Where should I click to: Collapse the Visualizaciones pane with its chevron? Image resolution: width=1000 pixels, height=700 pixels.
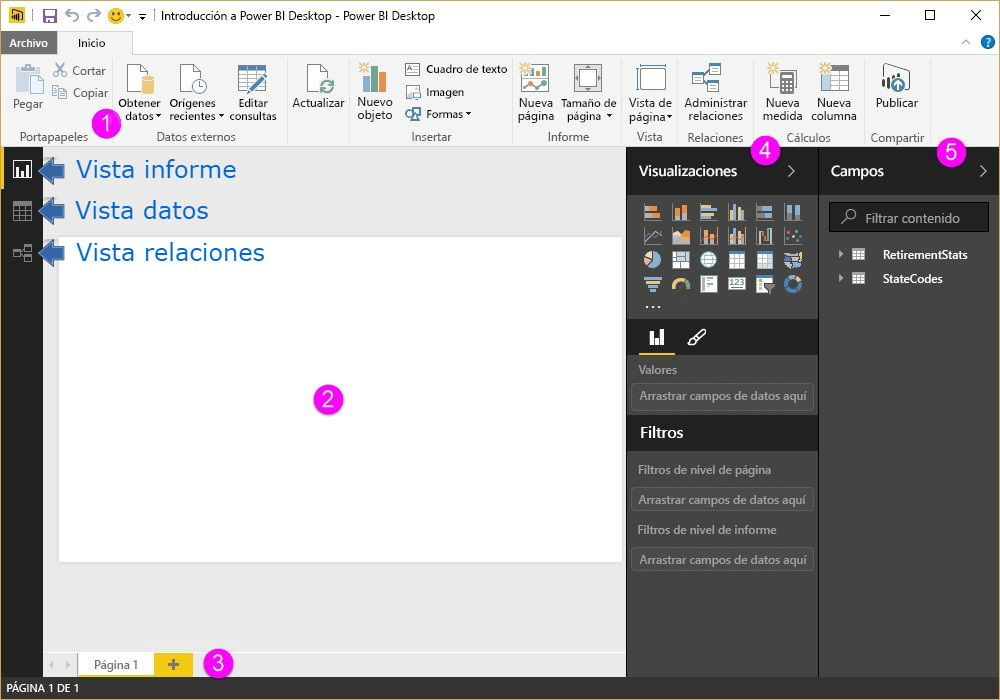(791, 171)
